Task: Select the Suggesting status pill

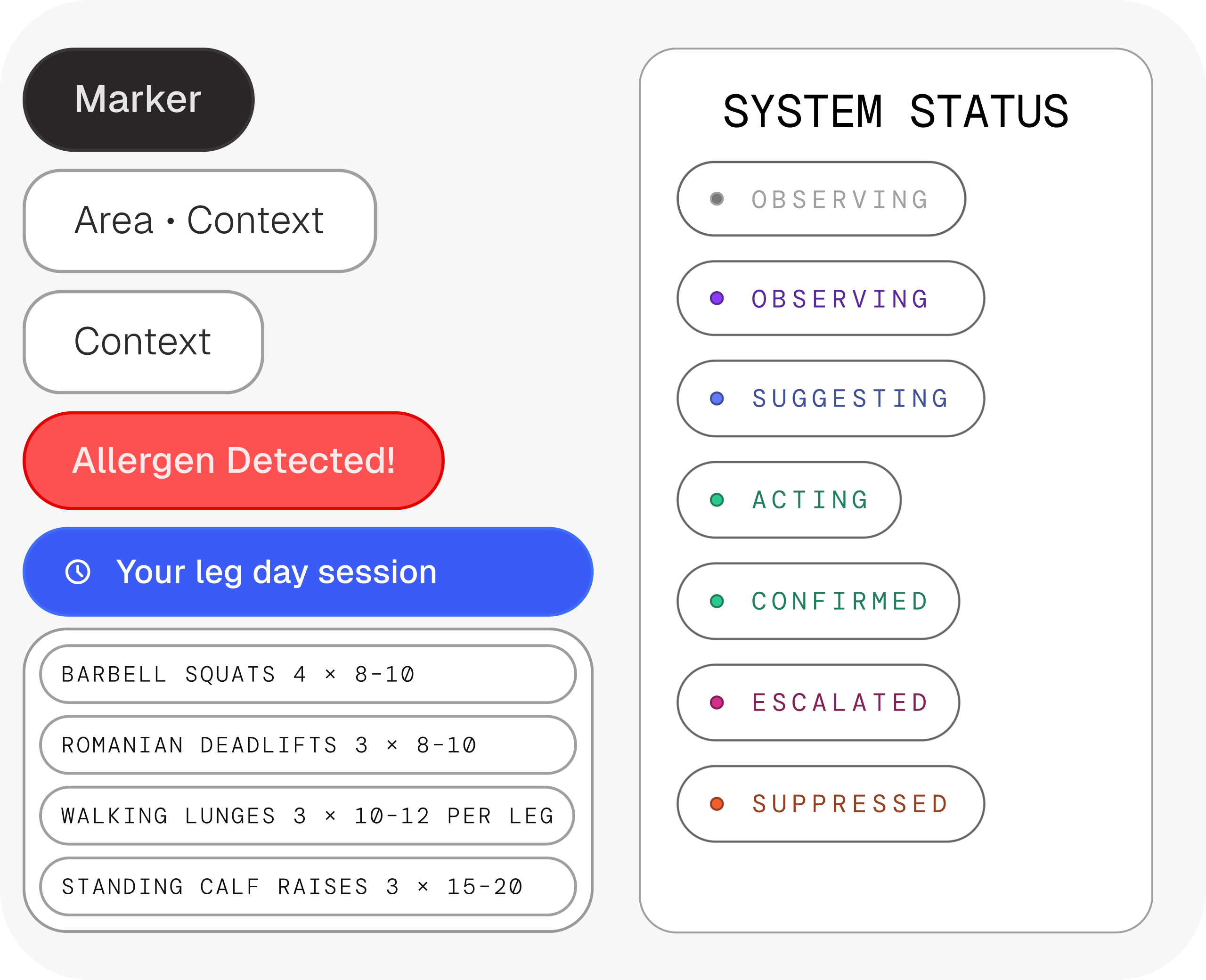Action: pyautogui.click(x=831, y=399)
